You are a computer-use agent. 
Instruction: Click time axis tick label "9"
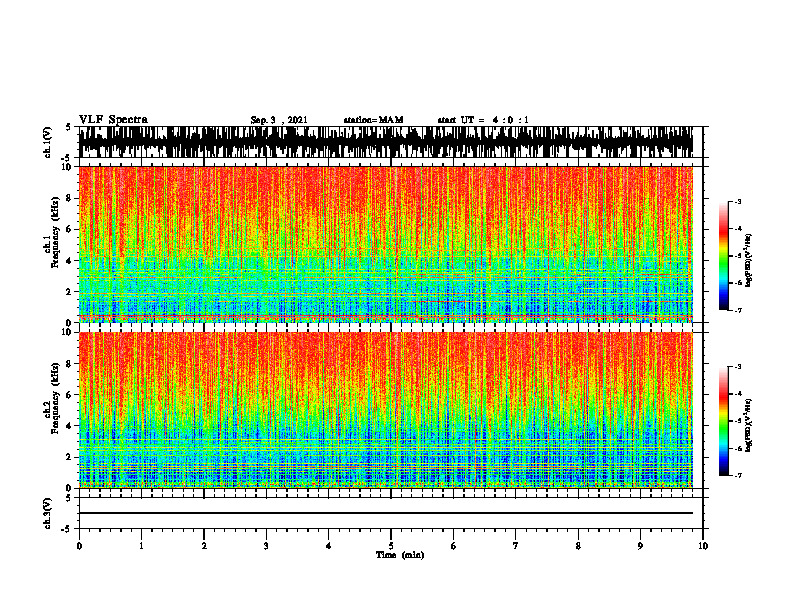(640, 546)
